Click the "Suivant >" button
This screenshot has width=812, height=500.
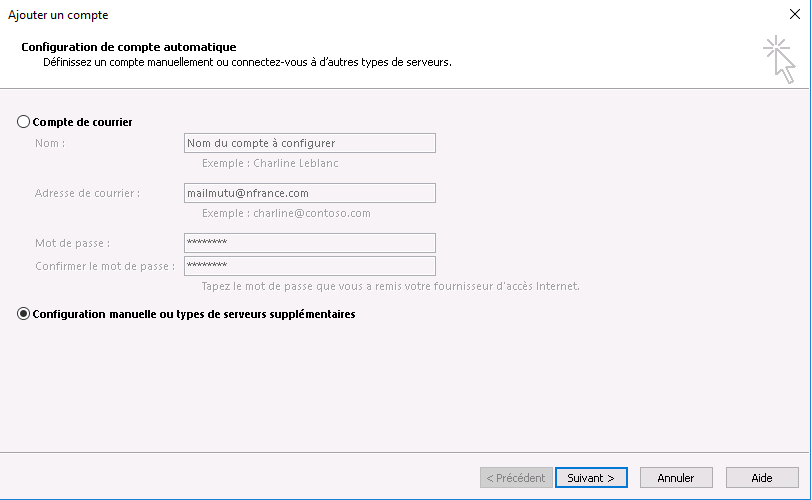(x=591, y=478)
